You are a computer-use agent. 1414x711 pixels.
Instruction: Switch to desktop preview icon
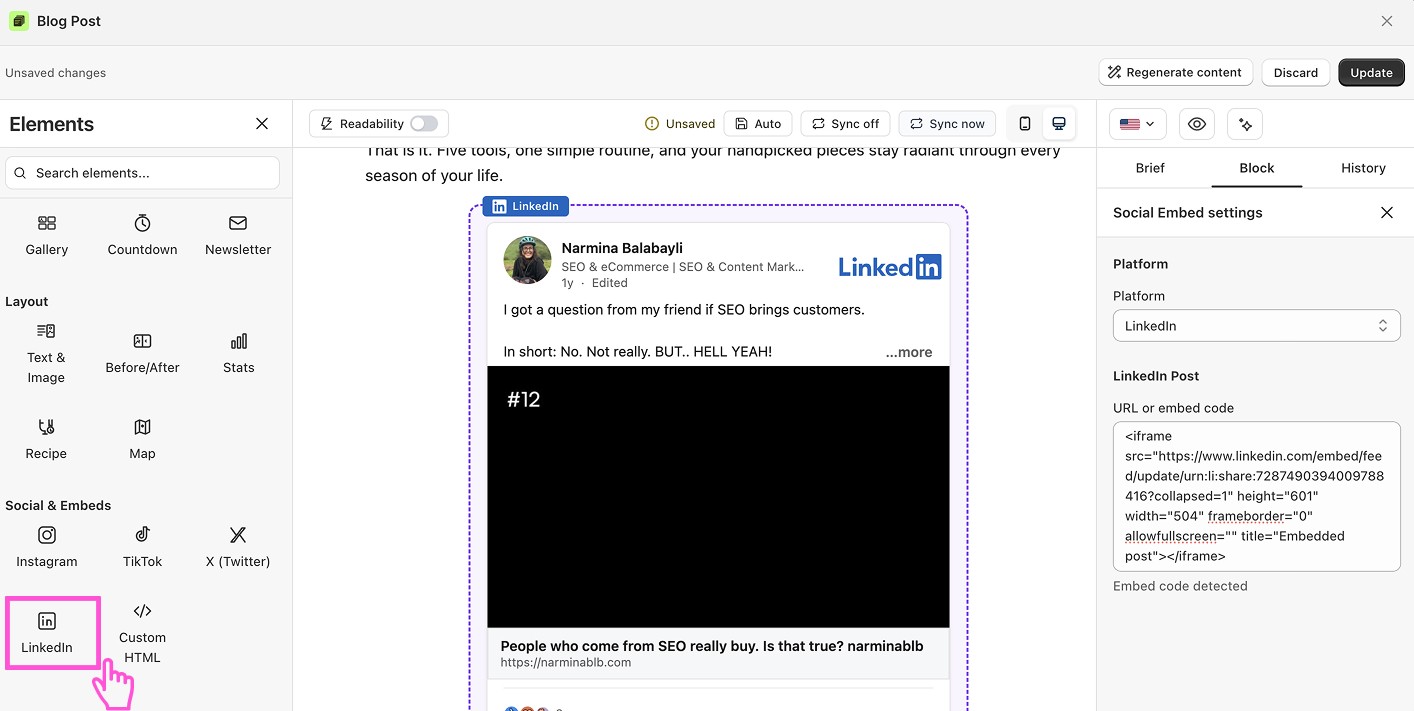coord(1059,124)
